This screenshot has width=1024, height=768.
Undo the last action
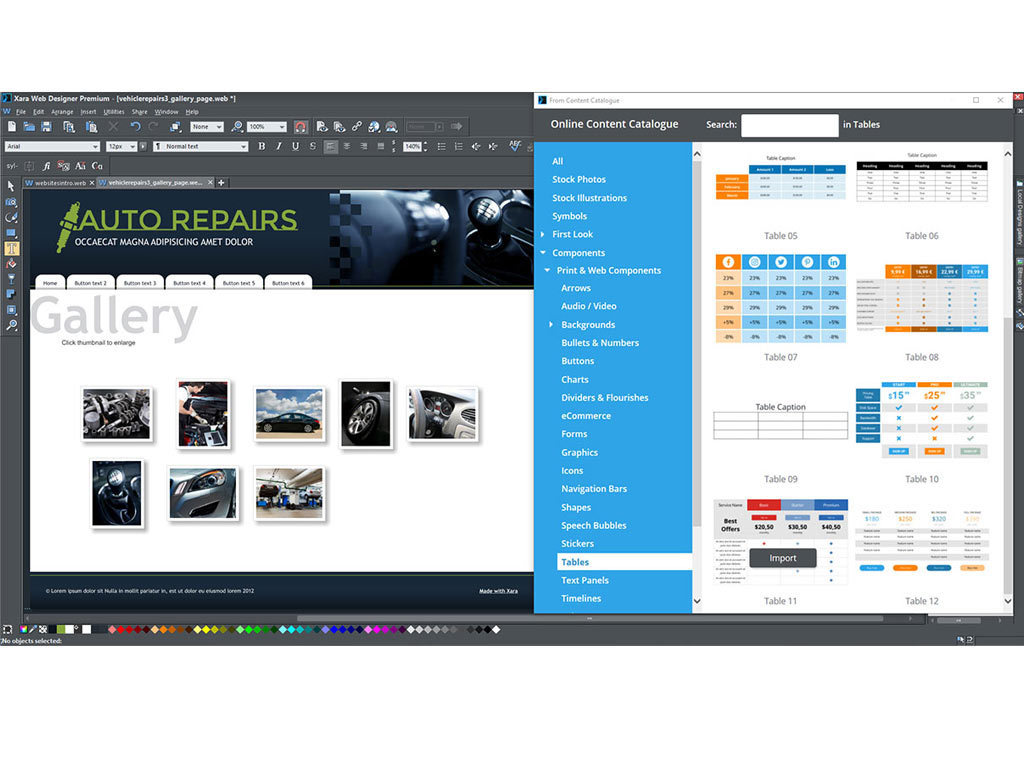pos(135,127)
